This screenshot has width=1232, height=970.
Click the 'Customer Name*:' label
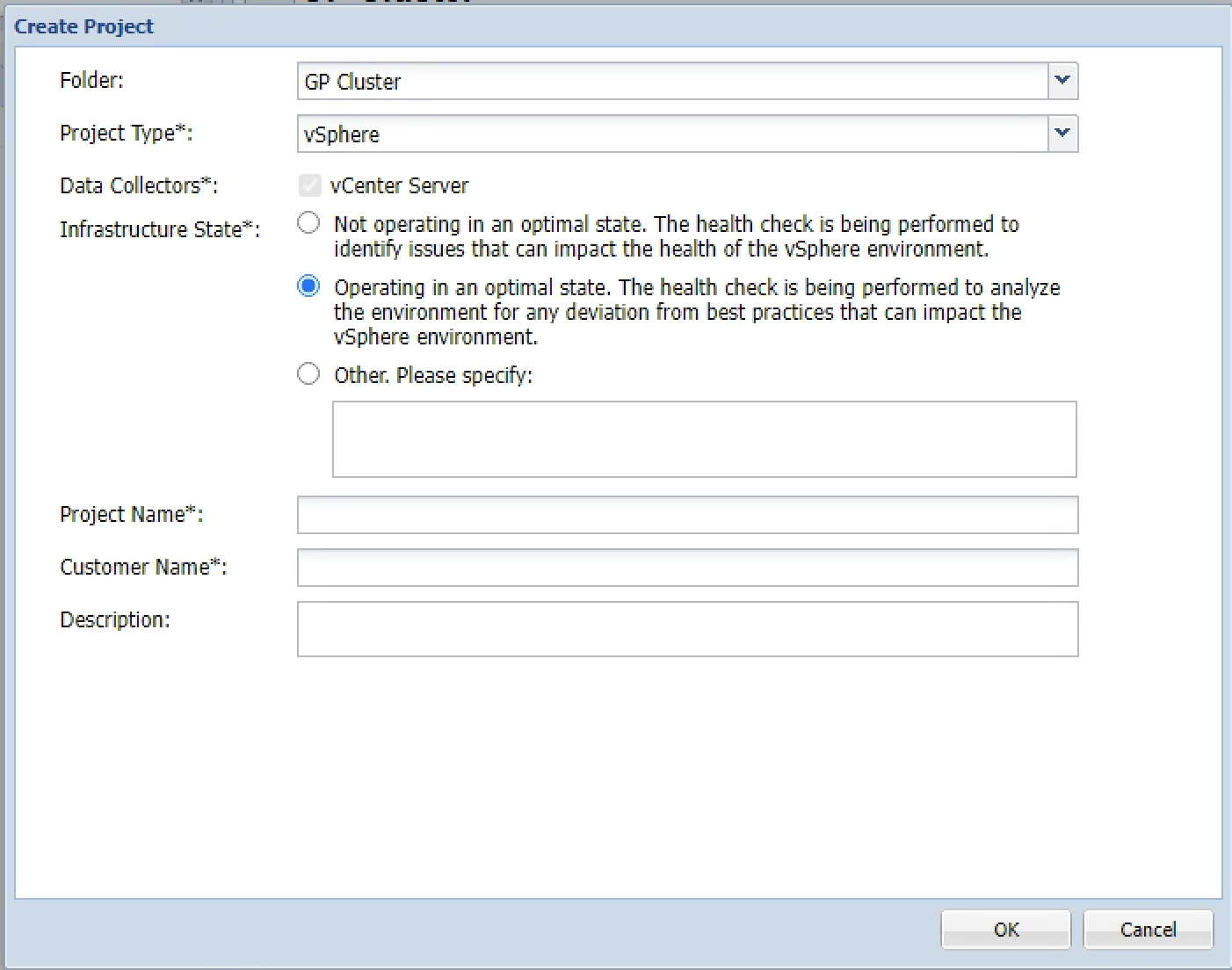tap(143, 567)
